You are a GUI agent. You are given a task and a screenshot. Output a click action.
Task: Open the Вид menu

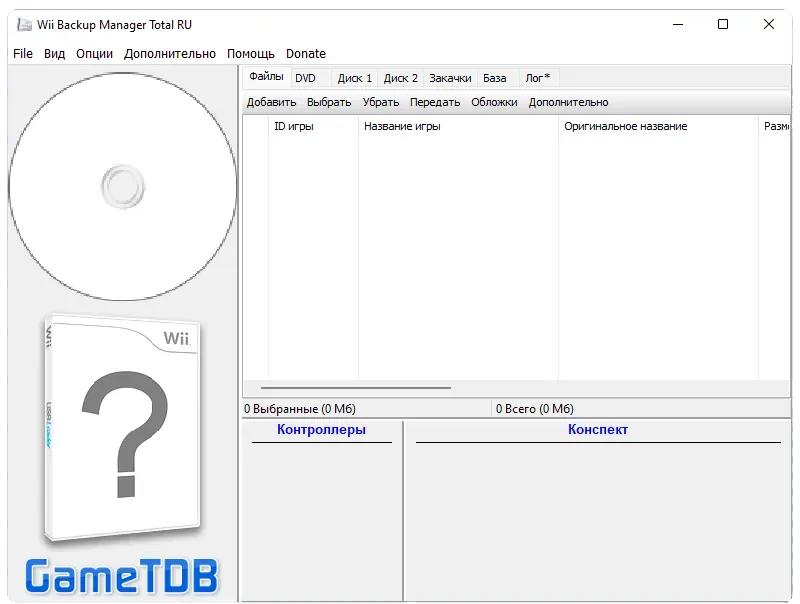click(x=55, y=54)
